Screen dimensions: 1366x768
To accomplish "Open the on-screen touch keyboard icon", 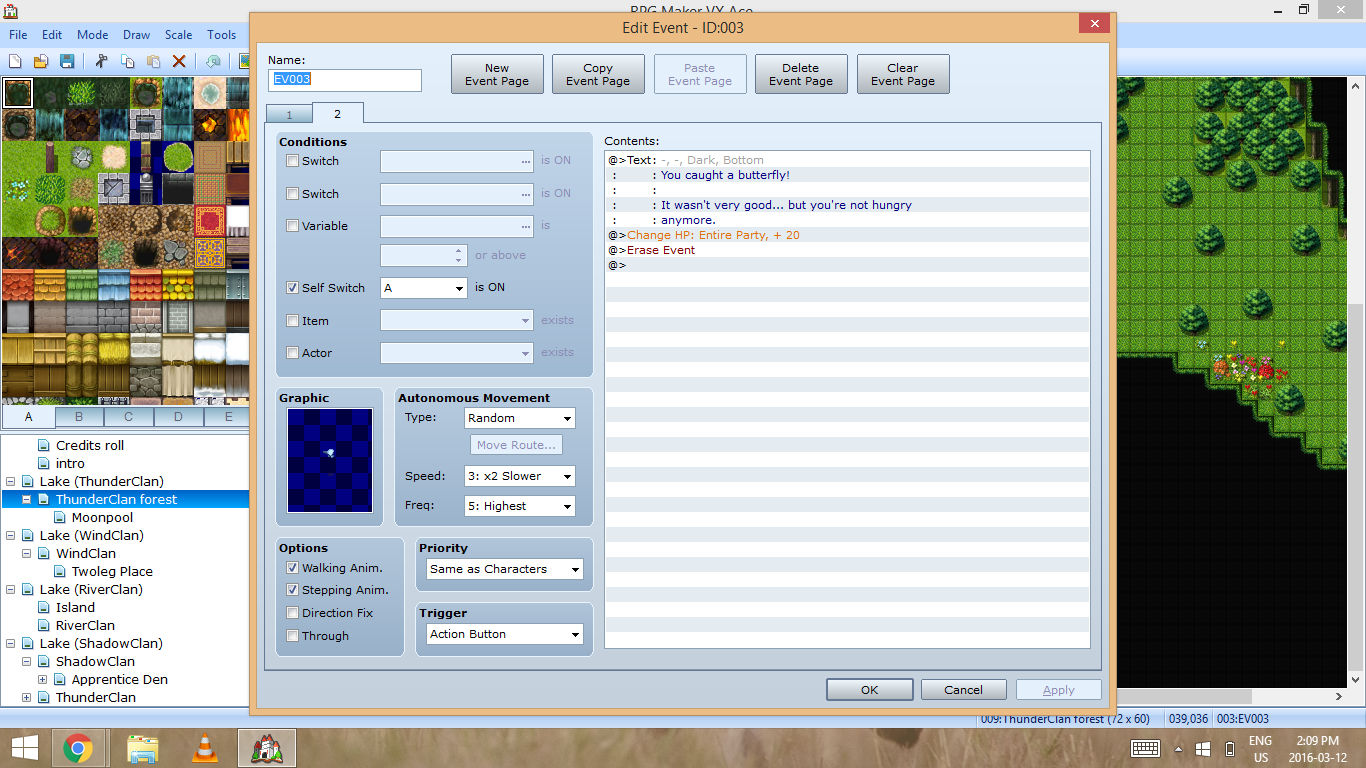I will tap(1145, 748).
